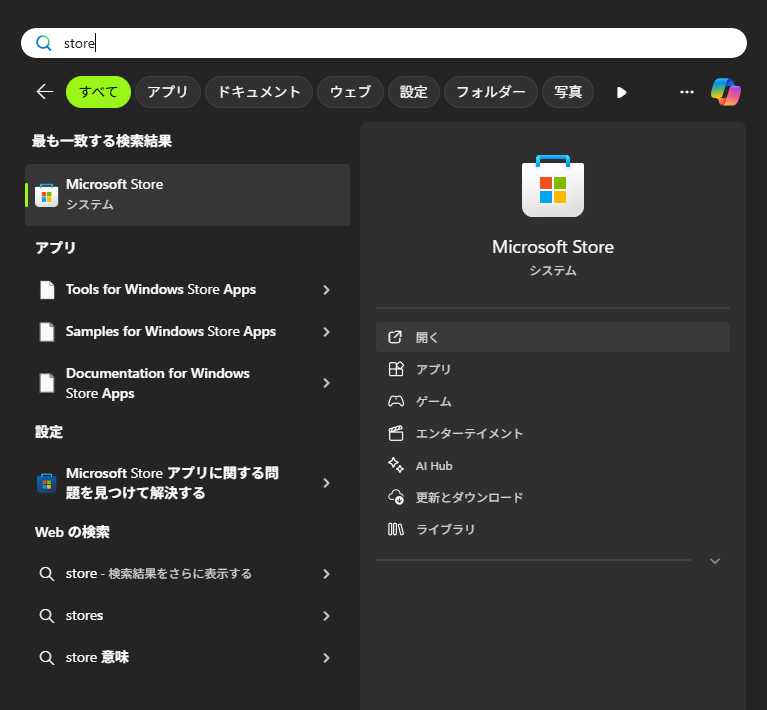Image resolution: width=767 pixels, height=710 pixels.
Task: Switch to the ドキュメント filter tab
Action: point(259,92)
